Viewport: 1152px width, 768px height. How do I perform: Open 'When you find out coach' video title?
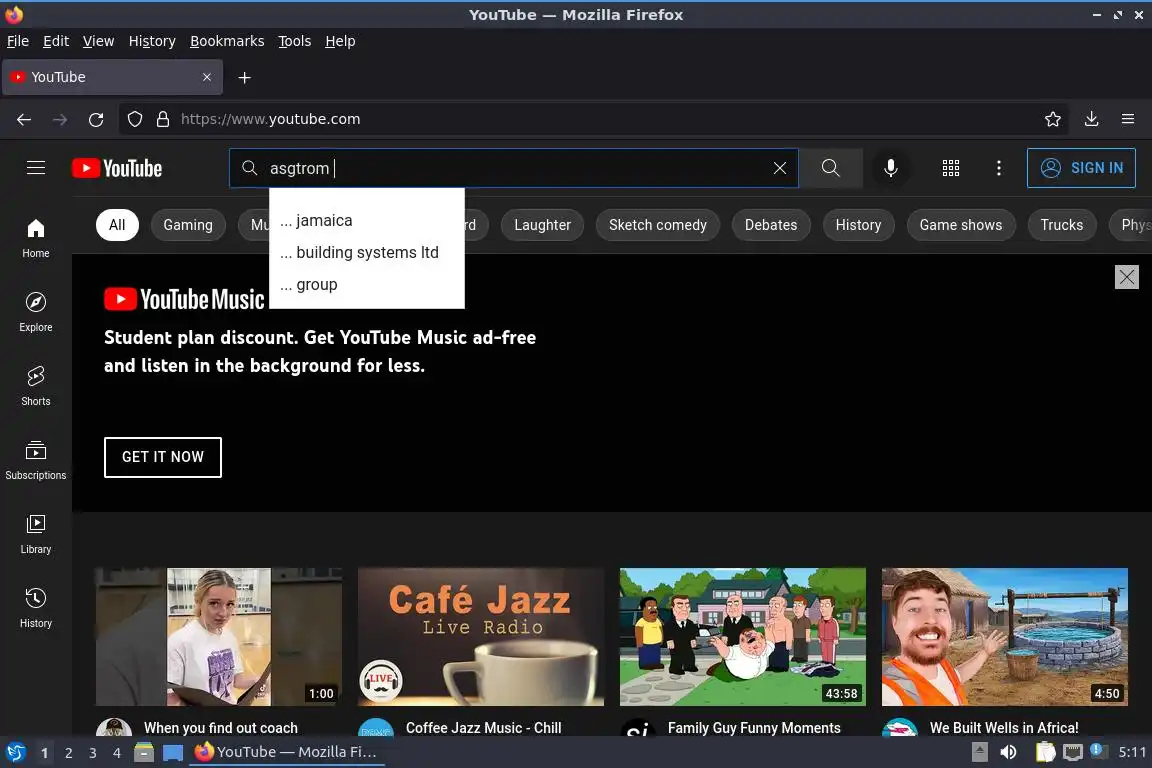tap(221, 728)
